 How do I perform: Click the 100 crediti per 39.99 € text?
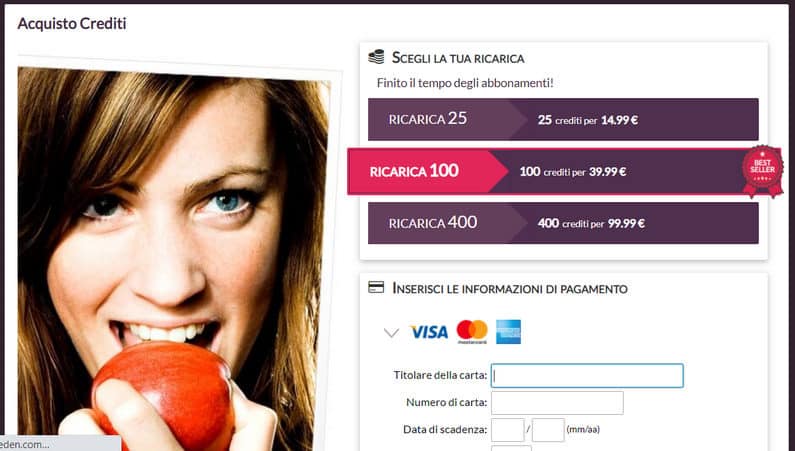click(572, 172)
